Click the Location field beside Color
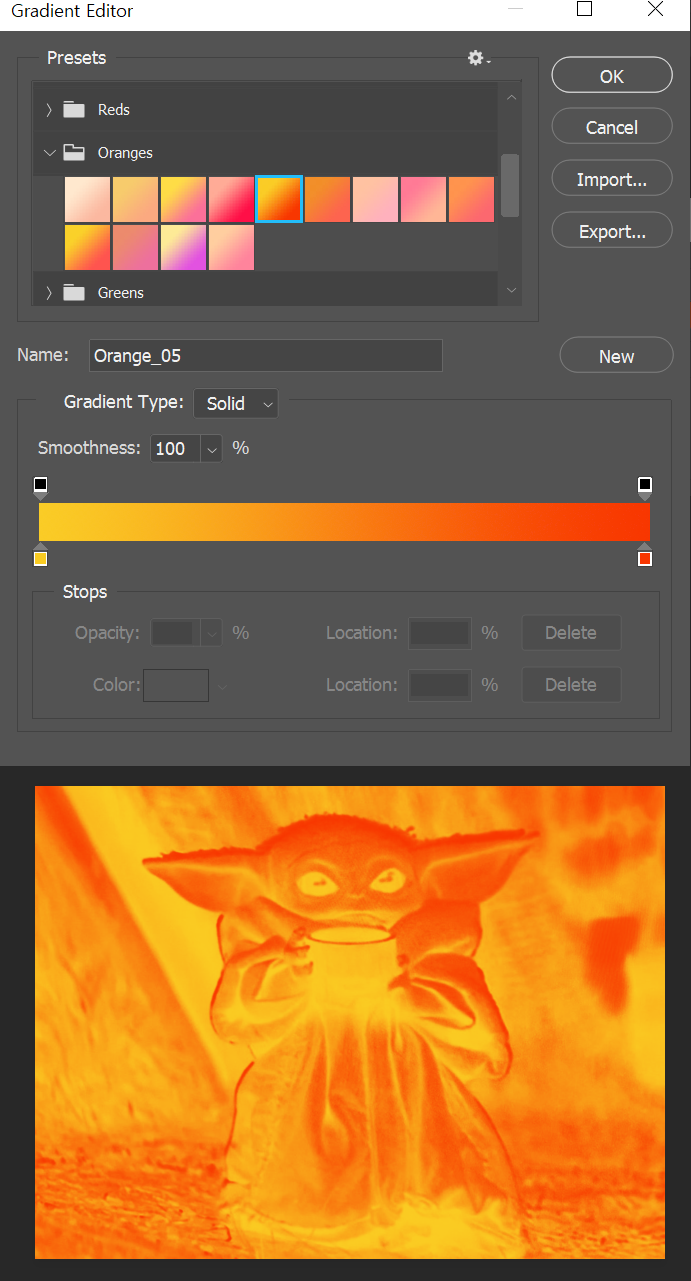The image size is (691, 1281). coord(440,685)
